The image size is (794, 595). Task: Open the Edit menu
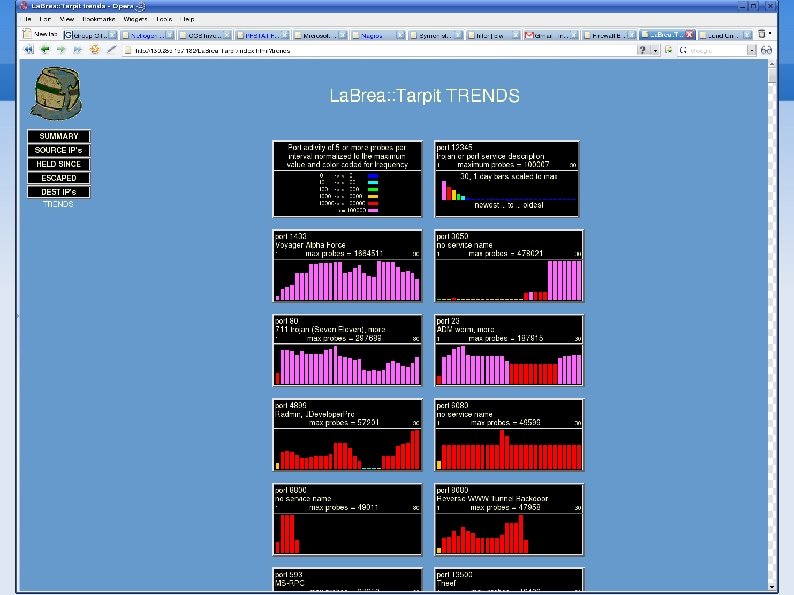coord(45,19)
